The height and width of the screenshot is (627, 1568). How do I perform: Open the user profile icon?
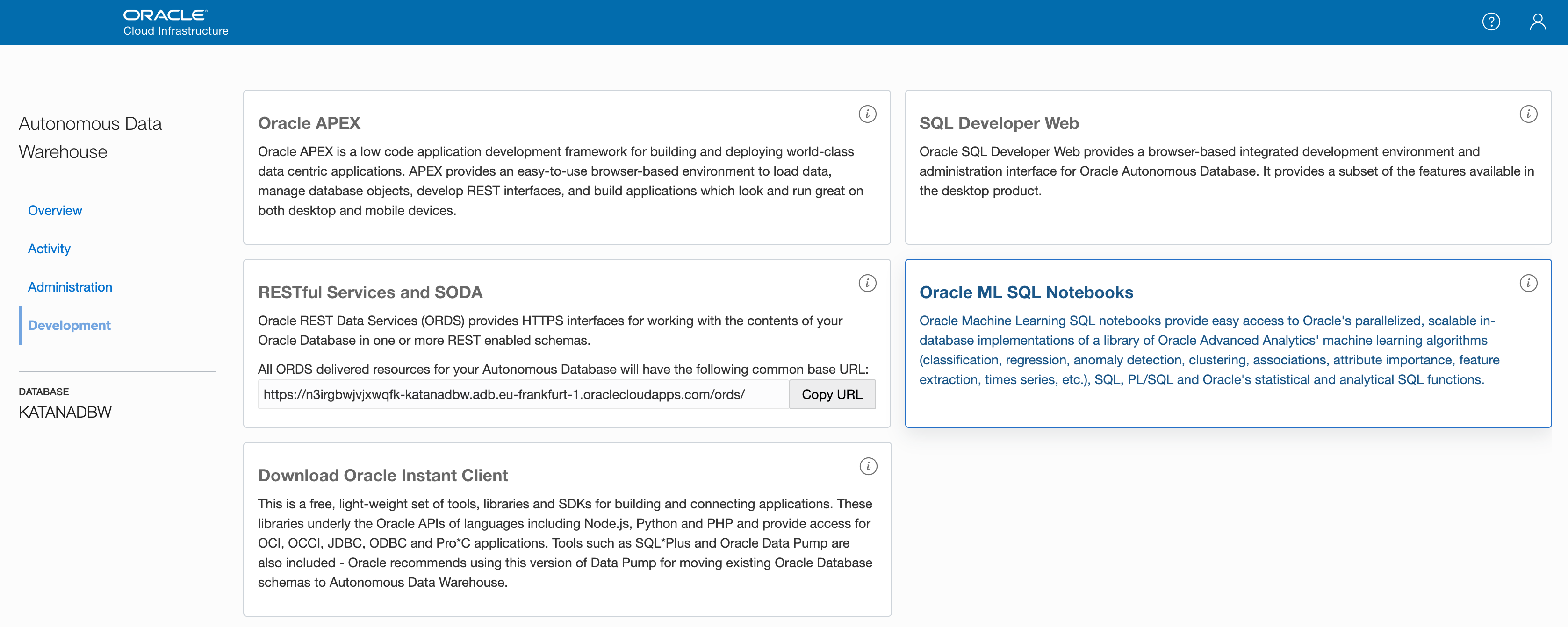(1538, 22)
